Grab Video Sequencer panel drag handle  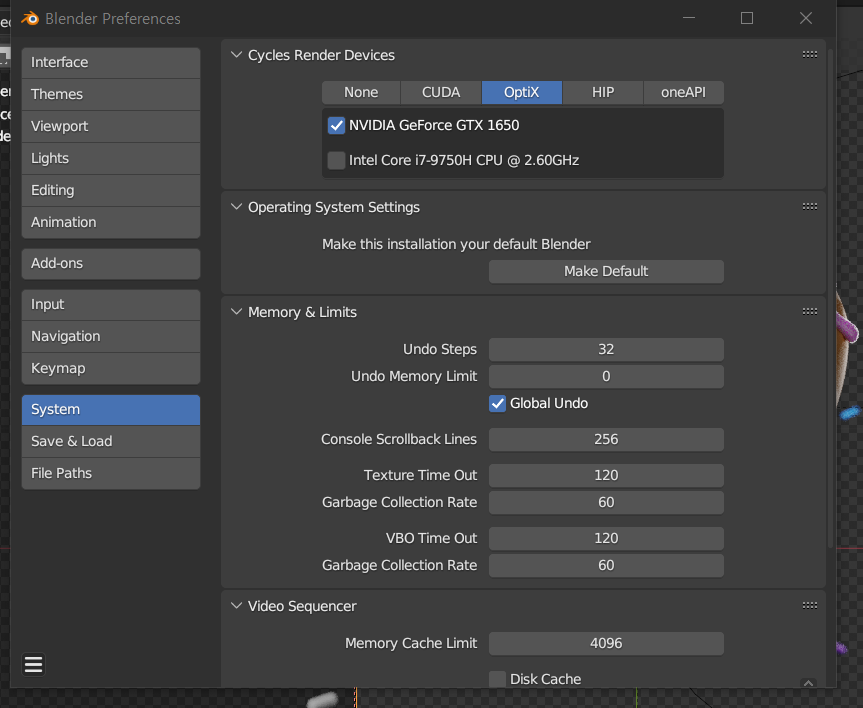pyautogui.click(x=810, y=606)
